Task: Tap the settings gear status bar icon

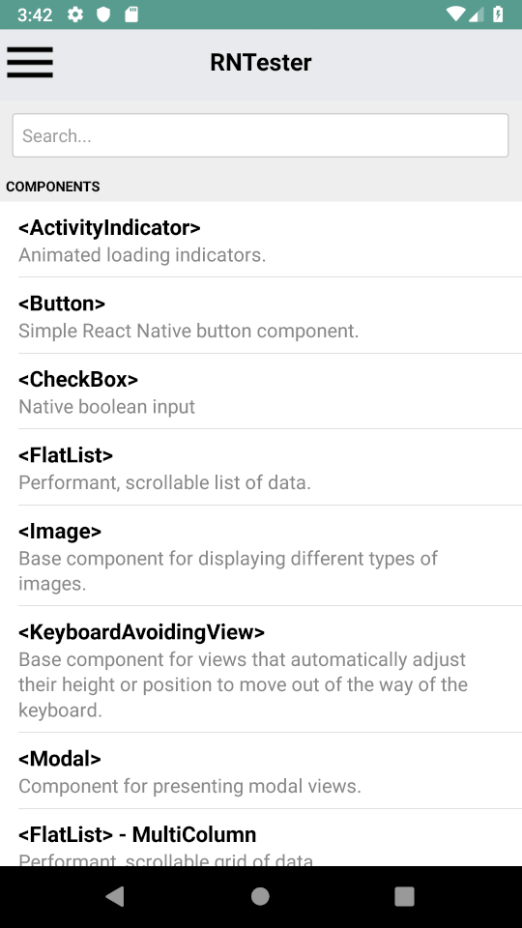Action: (75, 15)
